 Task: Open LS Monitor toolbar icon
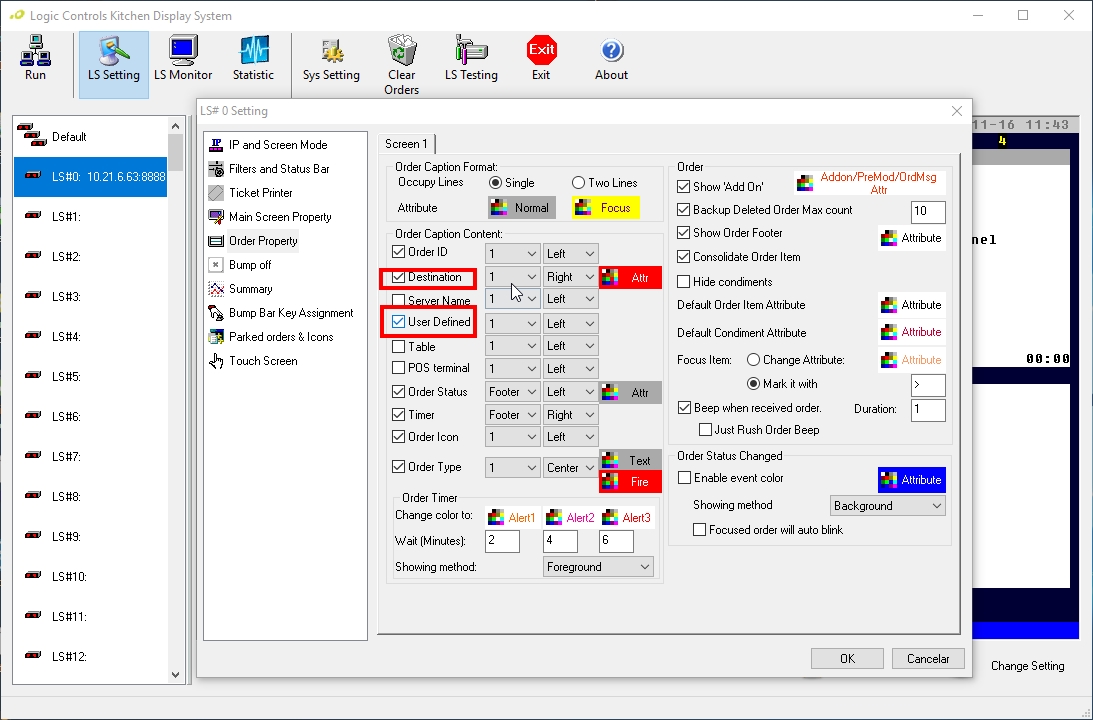tap(183, 59)
